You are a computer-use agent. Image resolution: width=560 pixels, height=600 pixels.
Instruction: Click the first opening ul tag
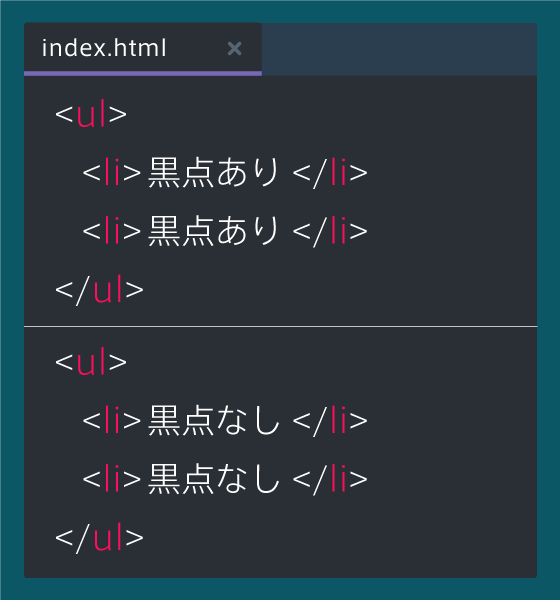click(x=91, y=114)
